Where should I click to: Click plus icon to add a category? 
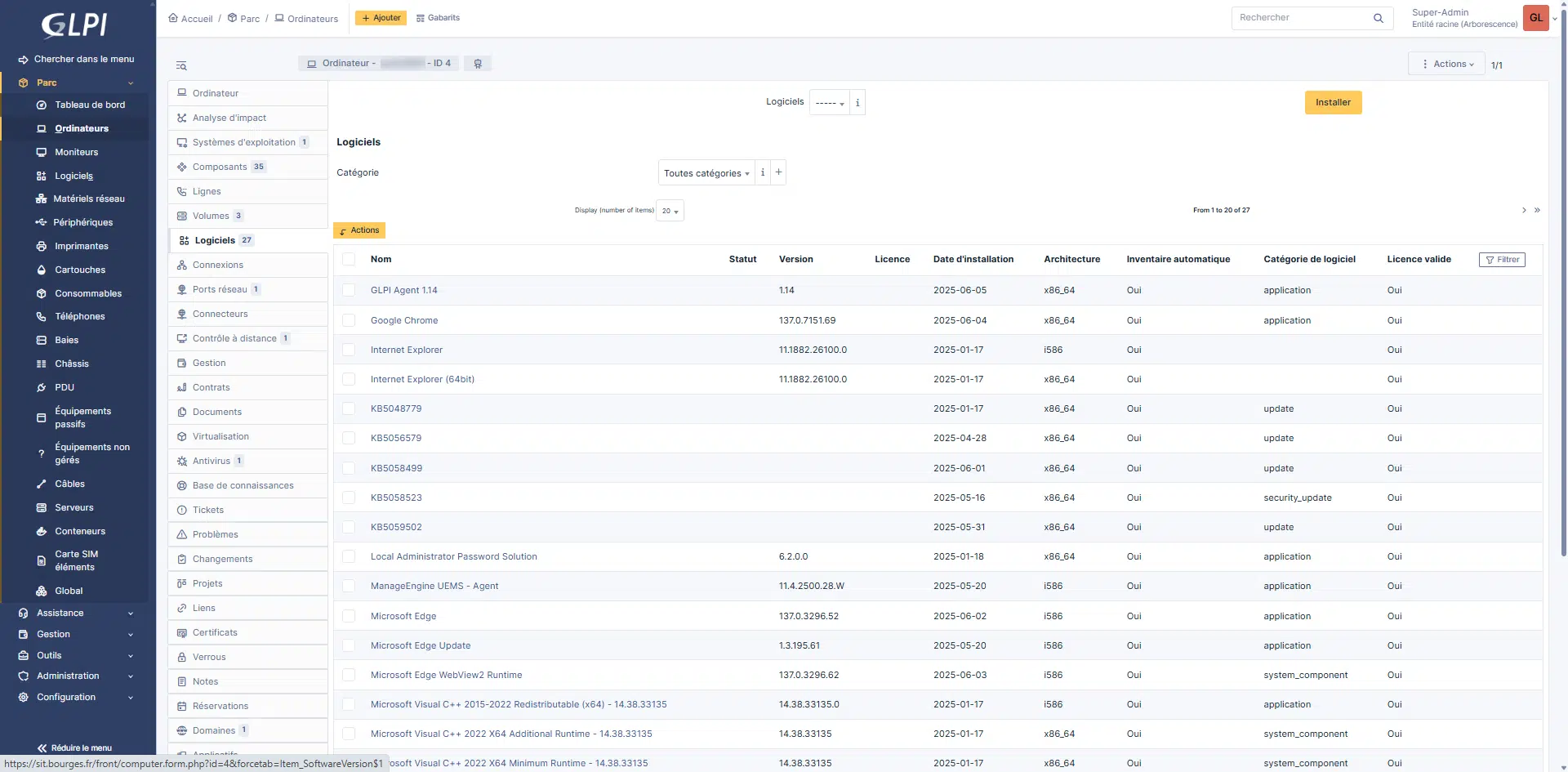pos(778,172)
